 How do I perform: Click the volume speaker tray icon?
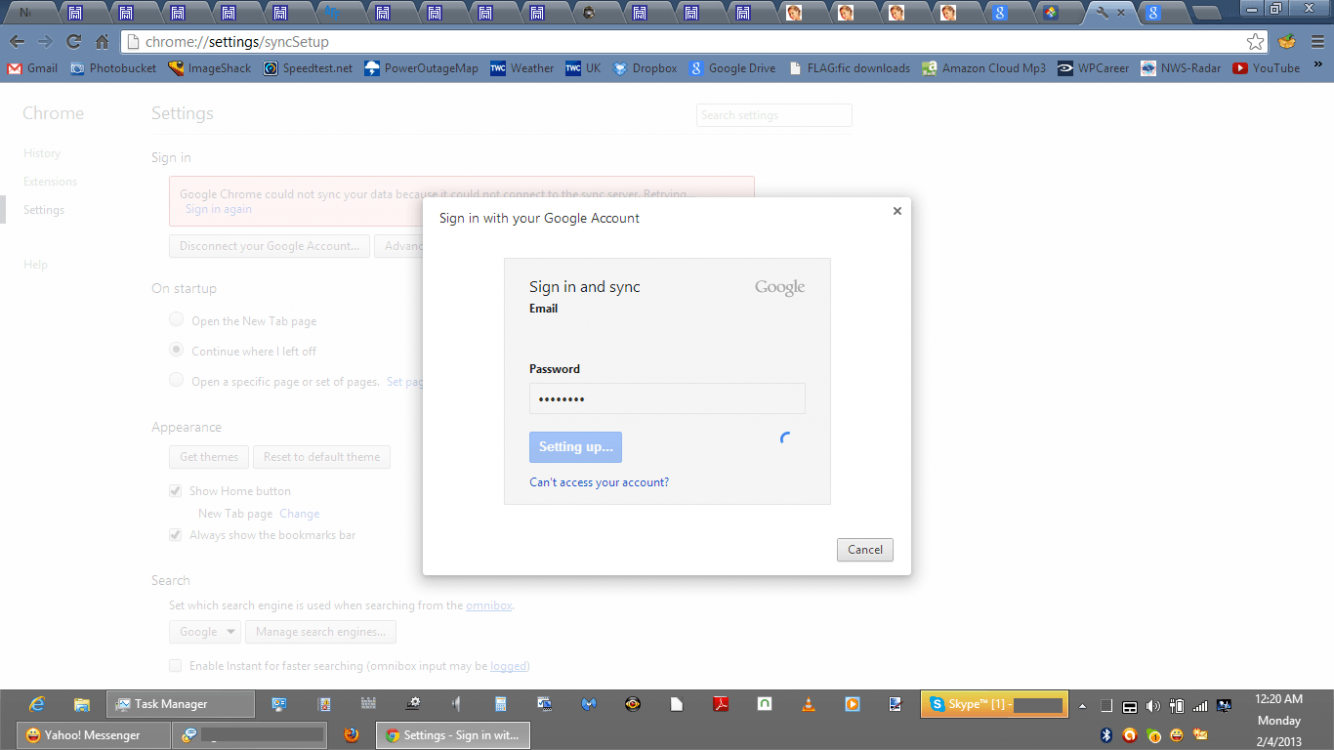pos(1152,706)
